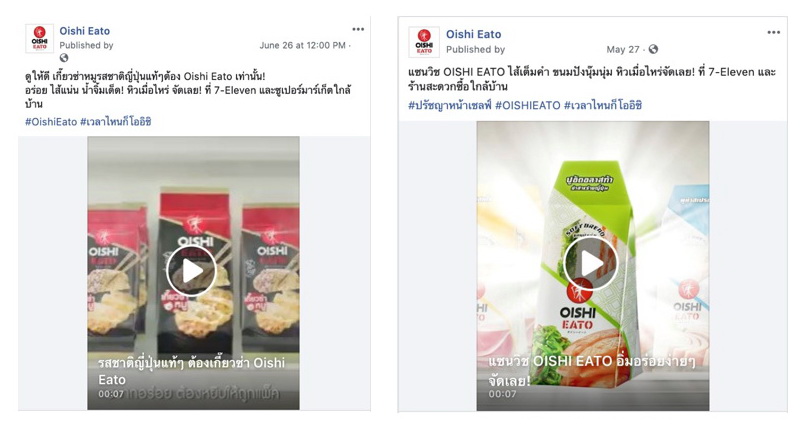The width and height of the screenshot is (808, 429).
Task: Open Oishi Eato page name link in right post
Action: [x=474, y=34]
